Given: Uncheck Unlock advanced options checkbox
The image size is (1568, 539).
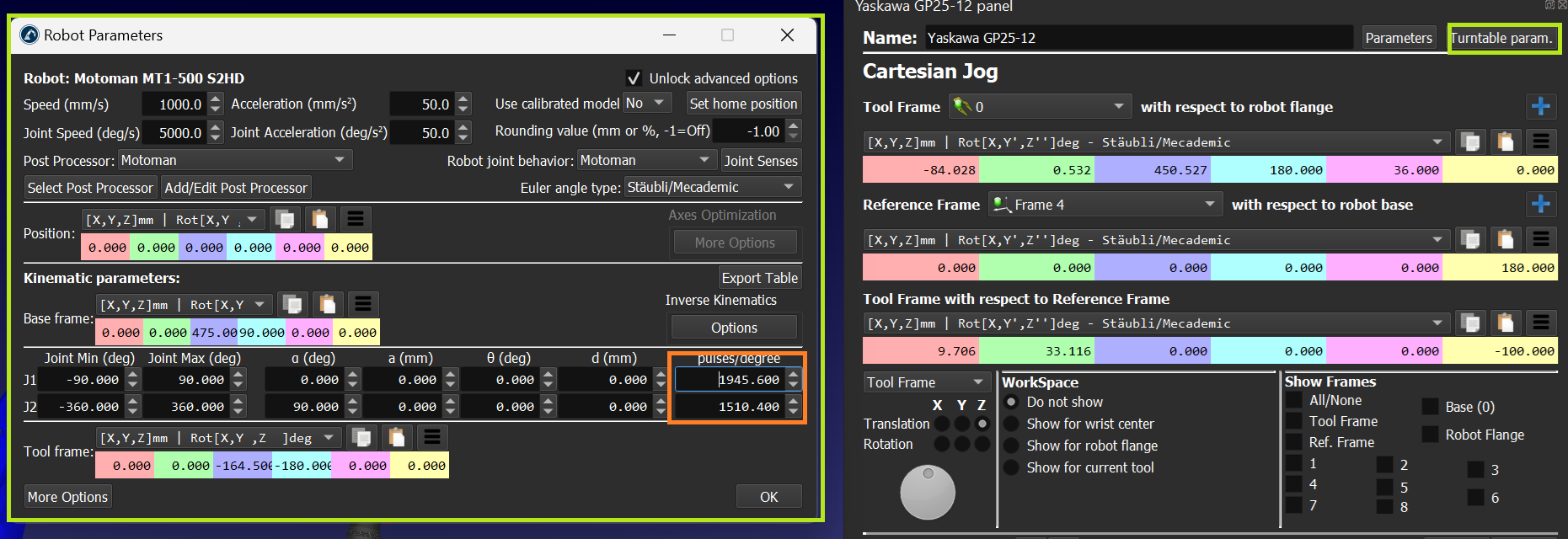Looking at the screenshot, I should [x=634, y=78].
